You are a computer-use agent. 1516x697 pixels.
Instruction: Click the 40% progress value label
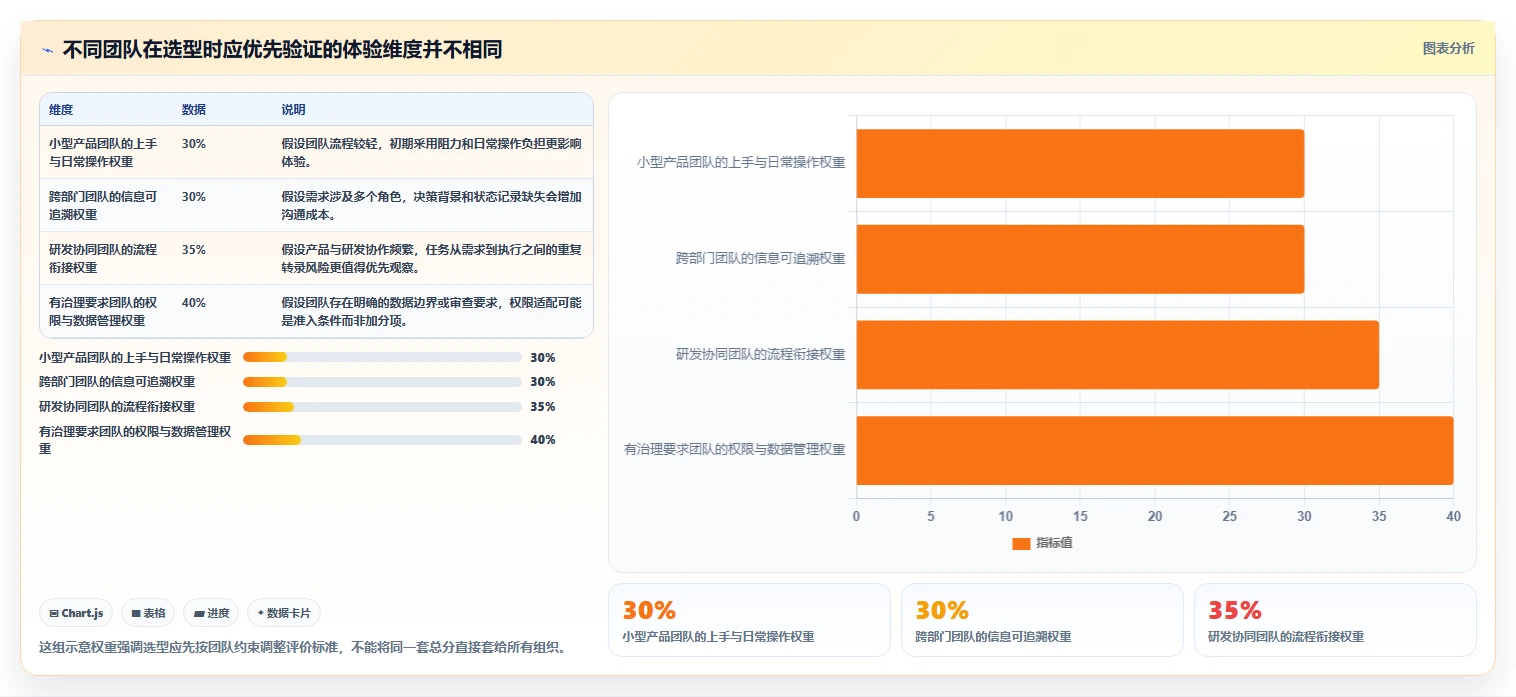pos(543,440)
